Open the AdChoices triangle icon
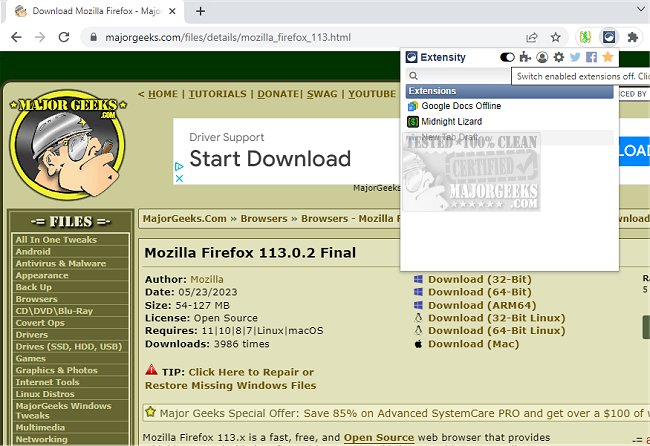 [179, 167]
